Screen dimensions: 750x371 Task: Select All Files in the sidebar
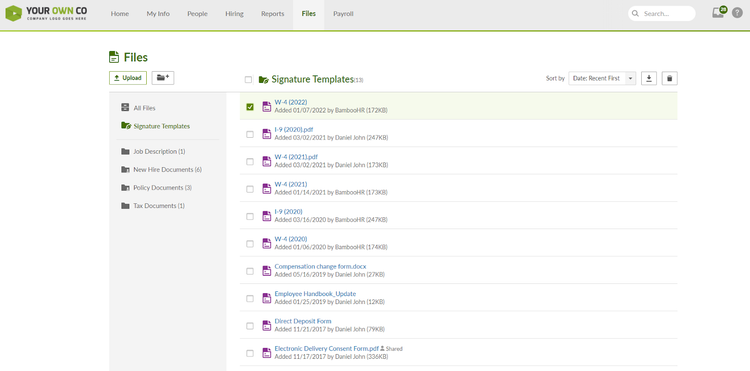point(138,108)
